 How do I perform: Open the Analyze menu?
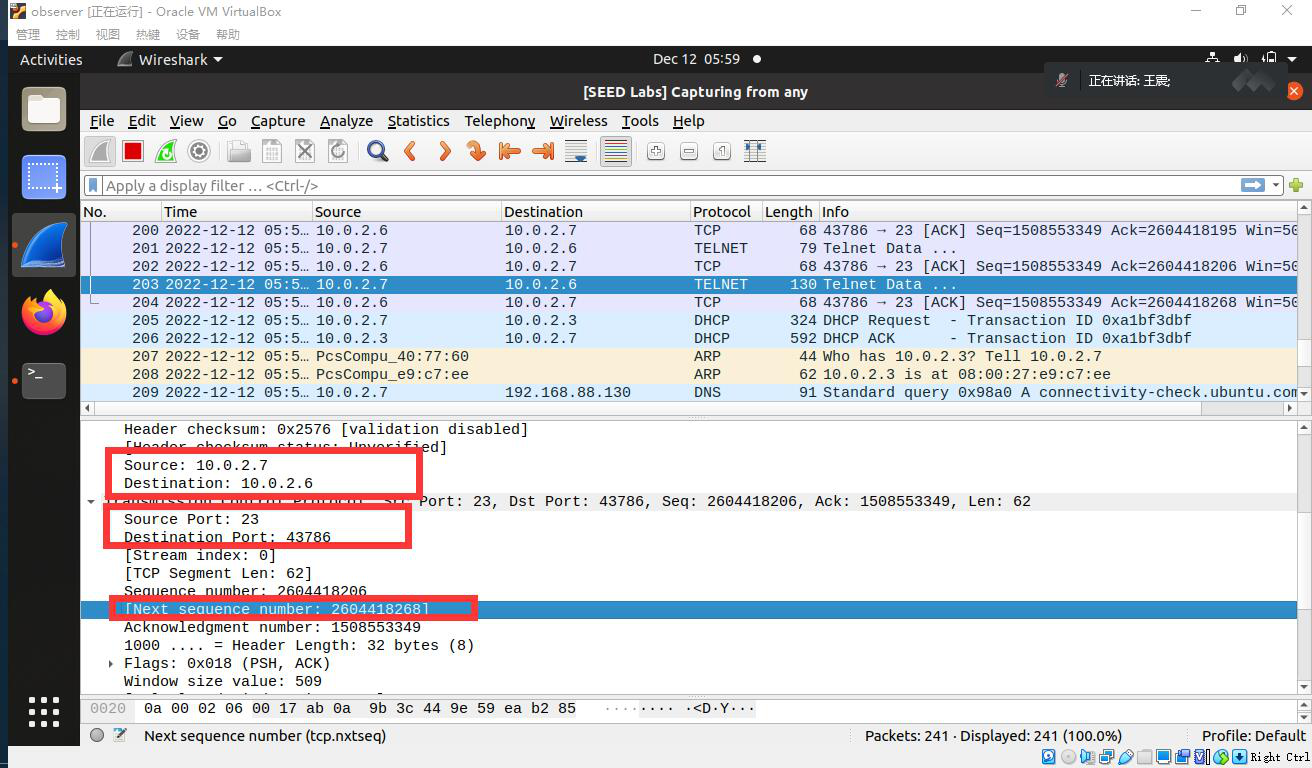click(346, 121)
